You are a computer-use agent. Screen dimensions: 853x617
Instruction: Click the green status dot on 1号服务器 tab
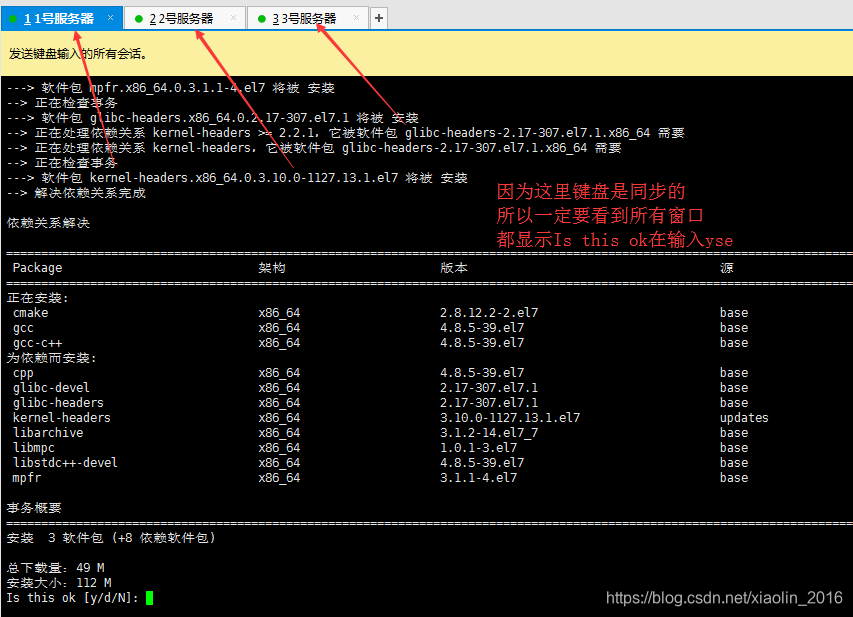tap(14, 19)
